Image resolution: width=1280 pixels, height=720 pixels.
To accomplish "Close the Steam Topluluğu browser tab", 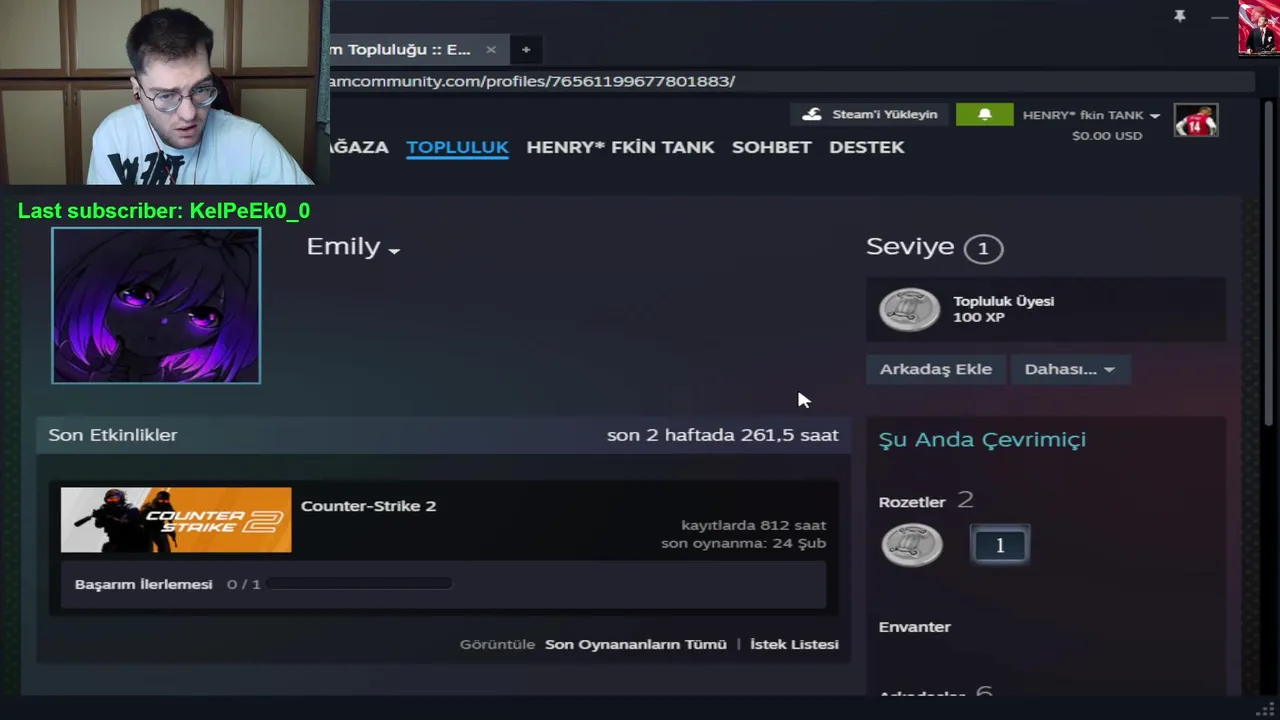I will (x=490, y=49).
